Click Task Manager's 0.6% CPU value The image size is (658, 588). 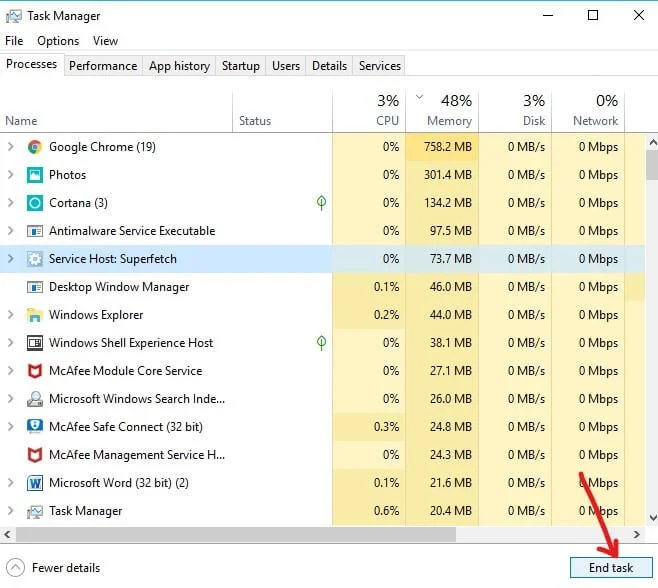386,511
